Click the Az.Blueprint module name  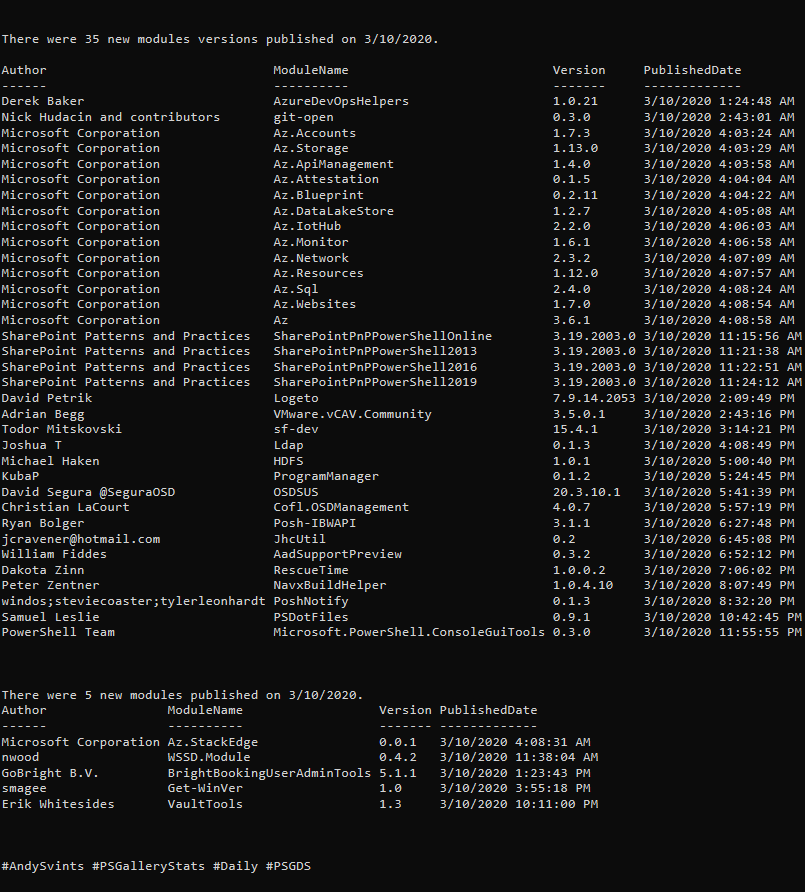click(x=318, y=195)
